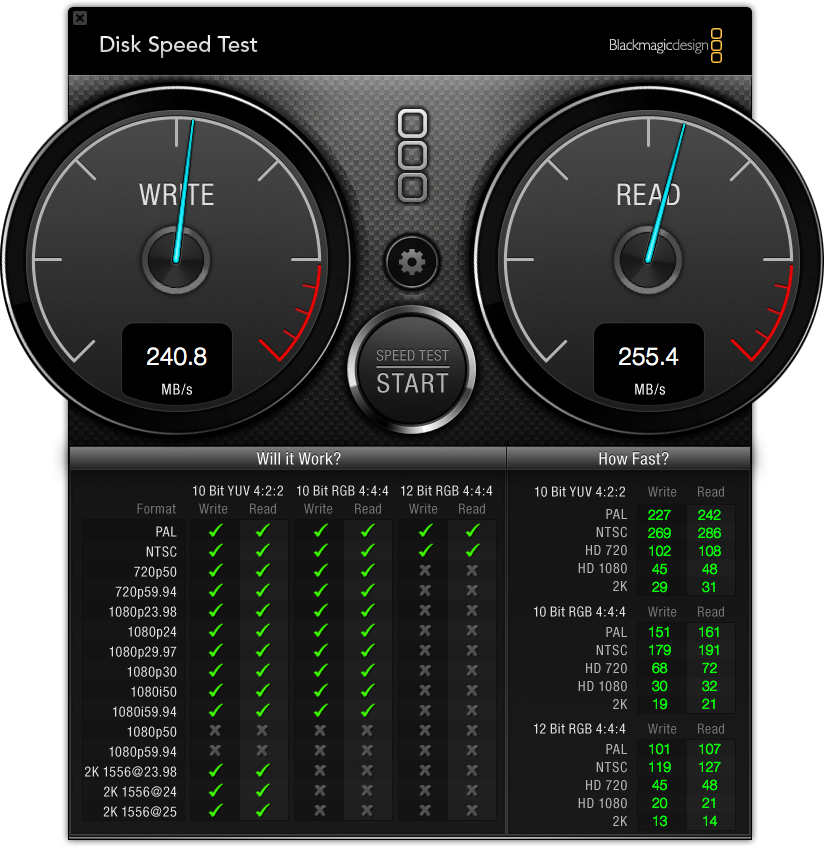Click the Blackmagicdesign logo

[665, 46]
